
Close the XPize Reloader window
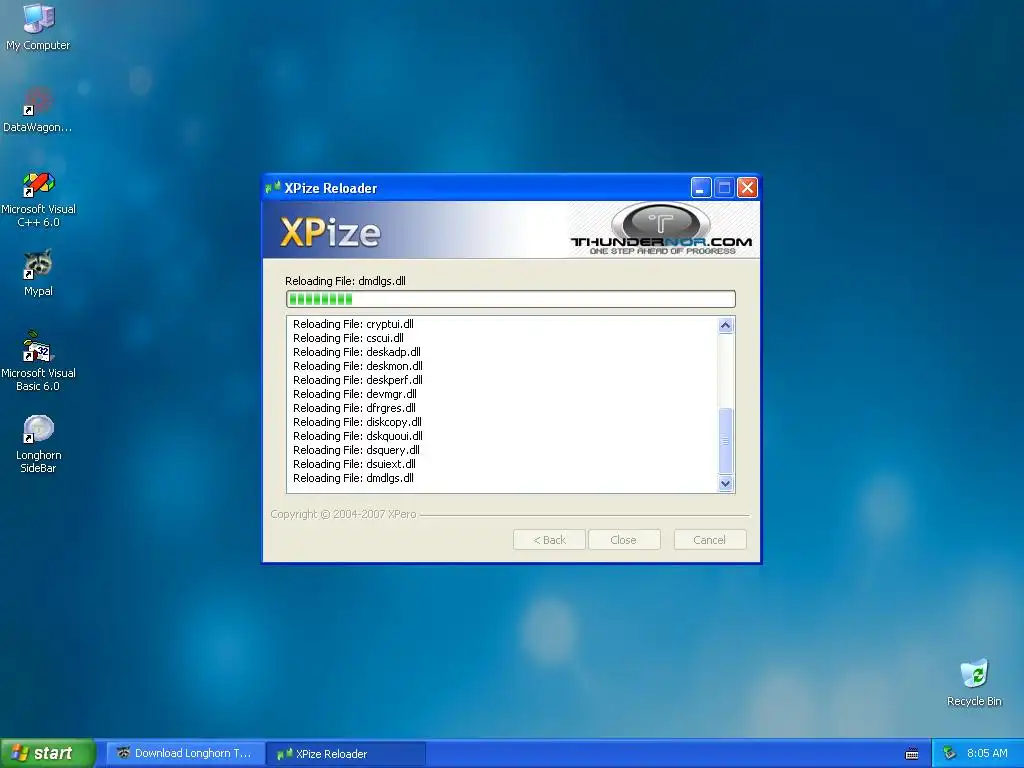click(747, 188)
